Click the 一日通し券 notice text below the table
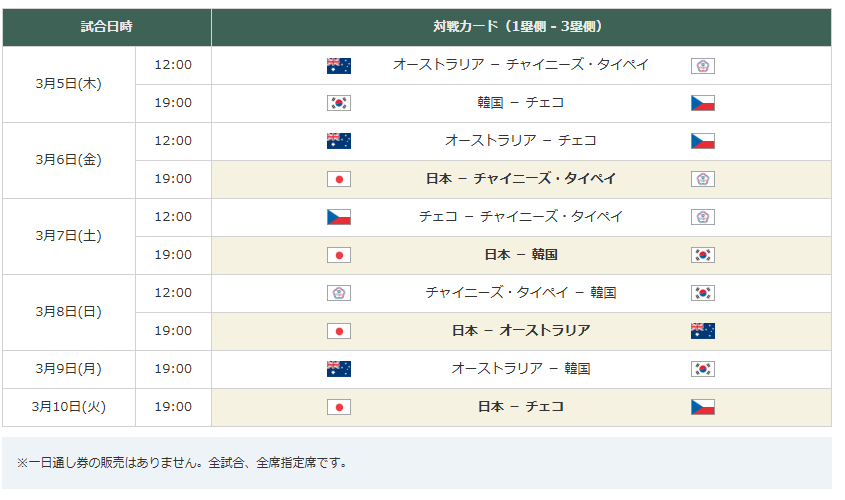The width and height of the screenshot is (845, 500). tap(182, 463)
